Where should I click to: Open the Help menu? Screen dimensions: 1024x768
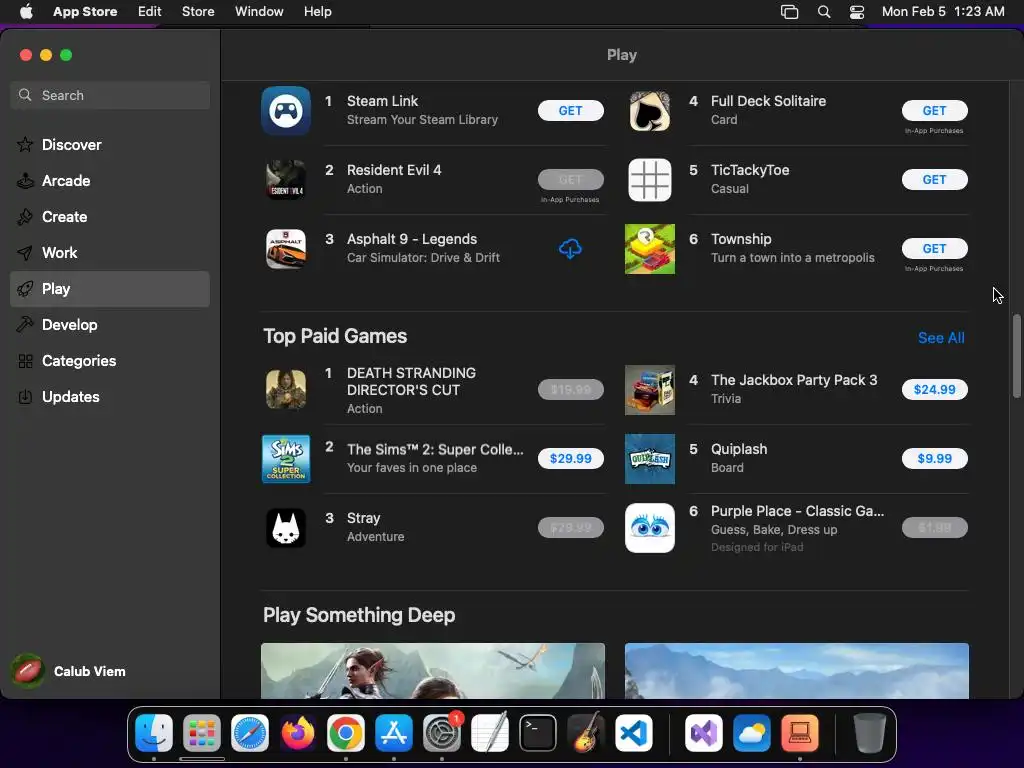[317, 12]
